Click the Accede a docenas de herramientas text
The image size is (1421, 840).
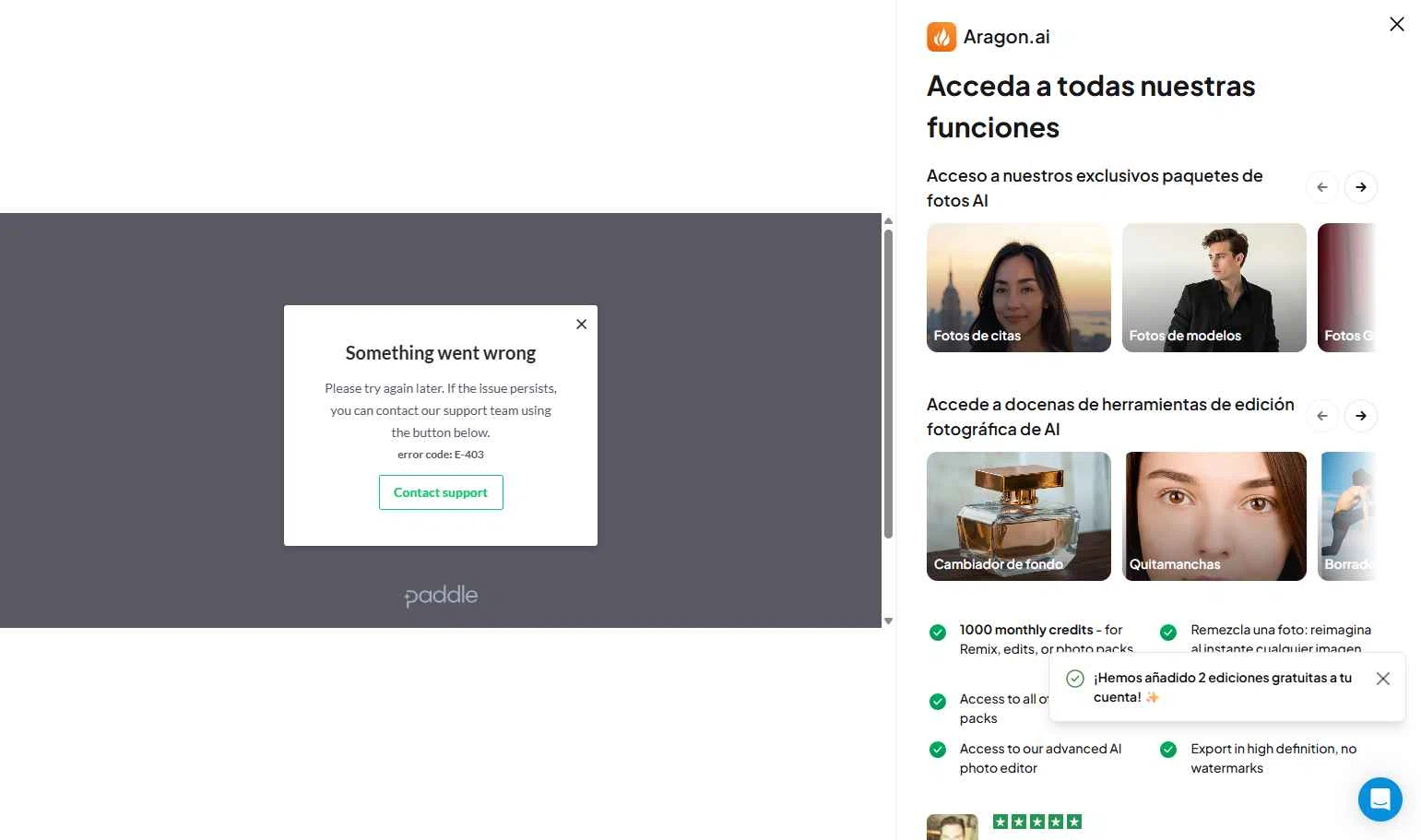tap(1110, 417)
